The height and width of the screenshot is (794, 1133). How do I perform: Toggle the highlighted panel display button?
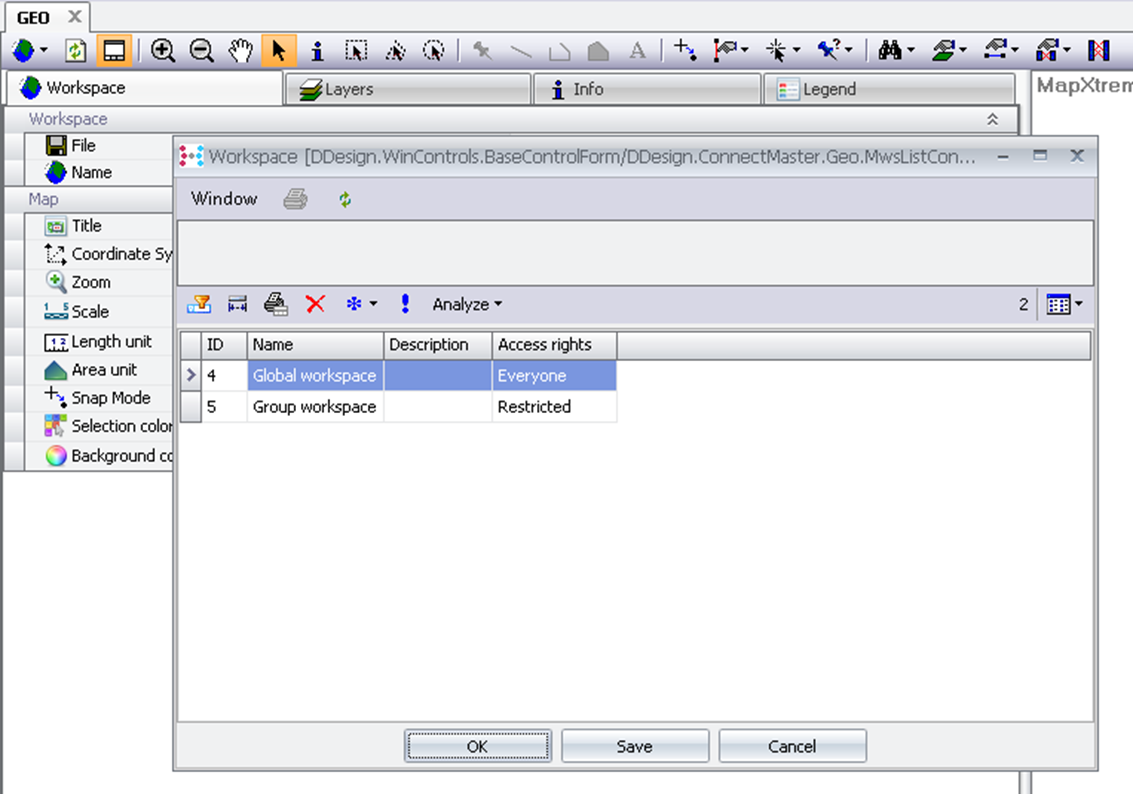[x=114, y=51]
